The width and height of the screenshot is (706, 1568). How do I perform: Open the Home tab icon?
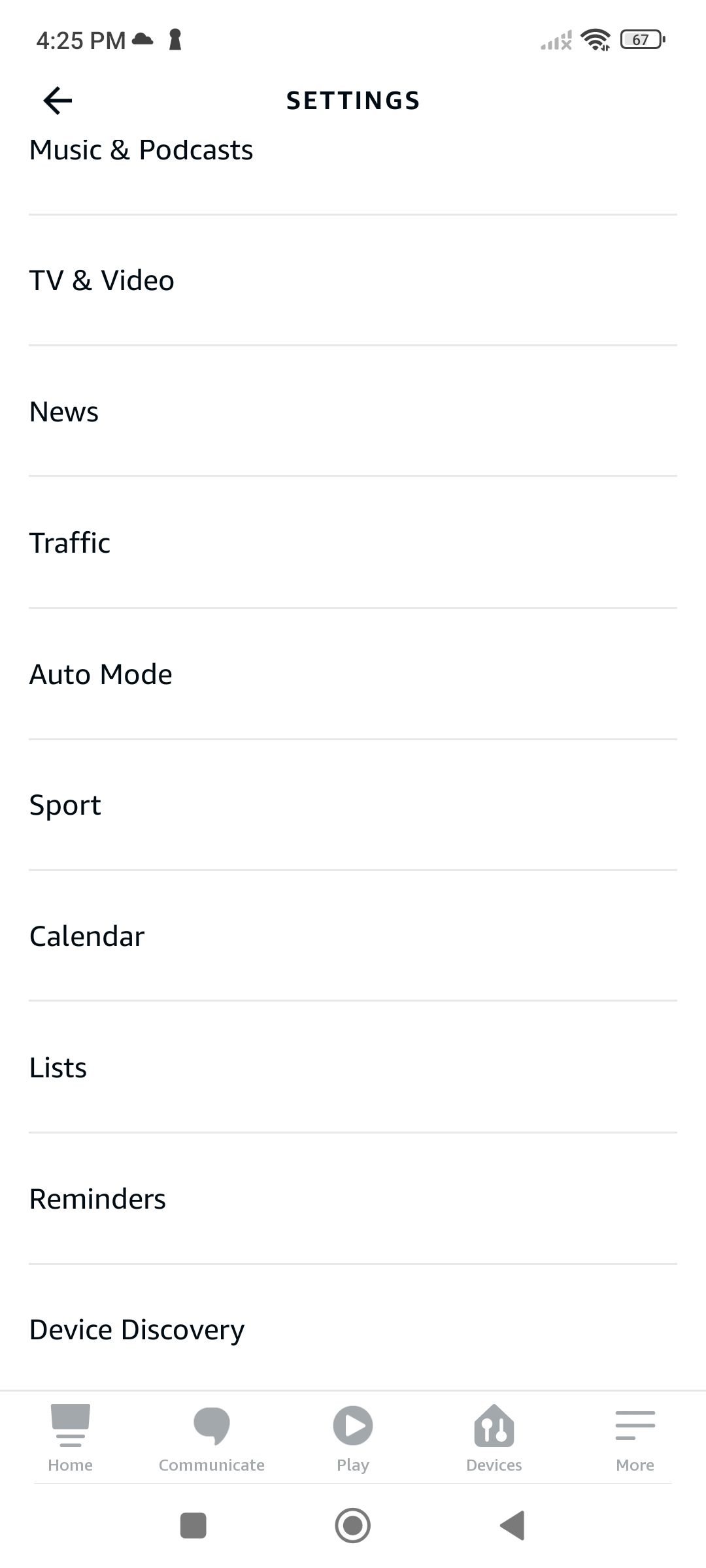click(x=70, y=1424)
